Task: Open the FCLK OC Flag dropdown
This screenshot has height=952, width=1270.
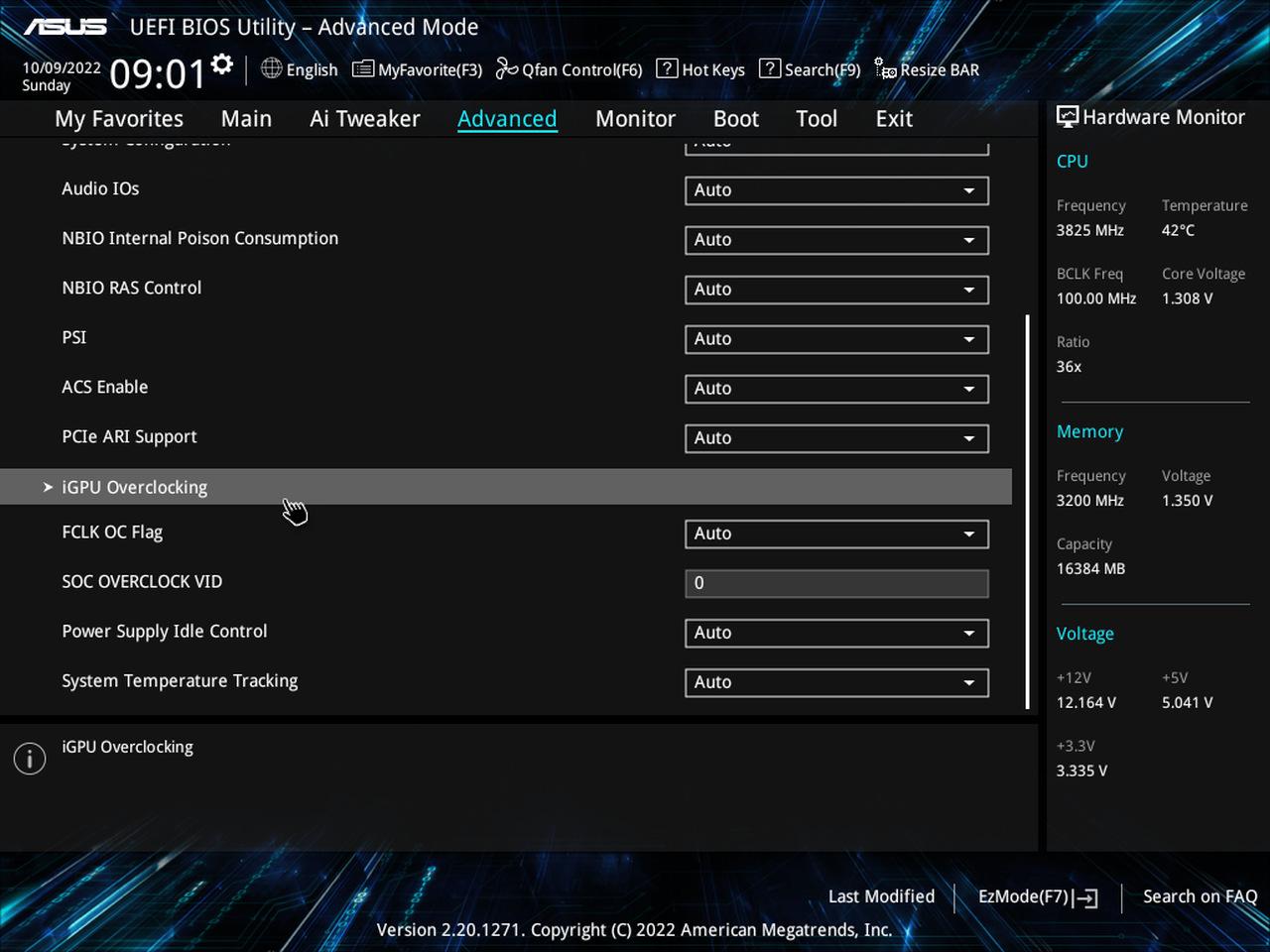Action: tap(836, 534)
